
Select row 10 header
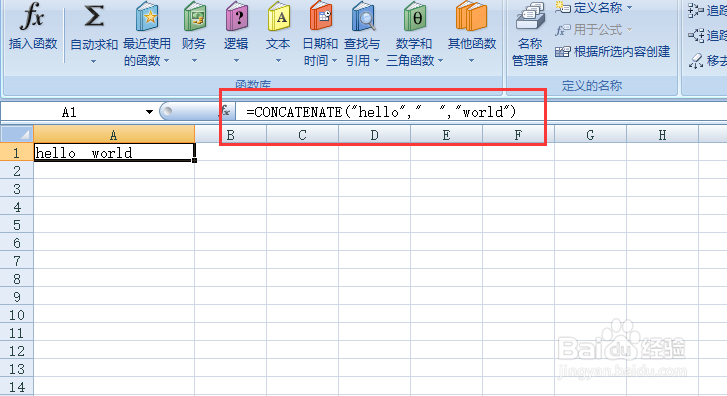tap(17, 315)
